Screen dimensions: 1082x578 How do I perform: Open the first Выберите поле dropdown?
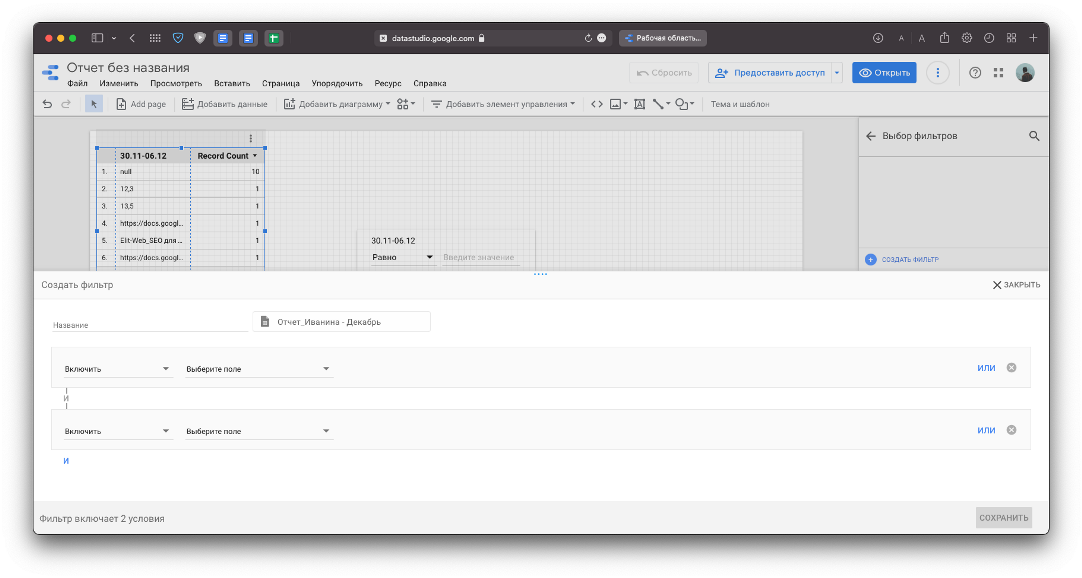click(x=258, y=369)
